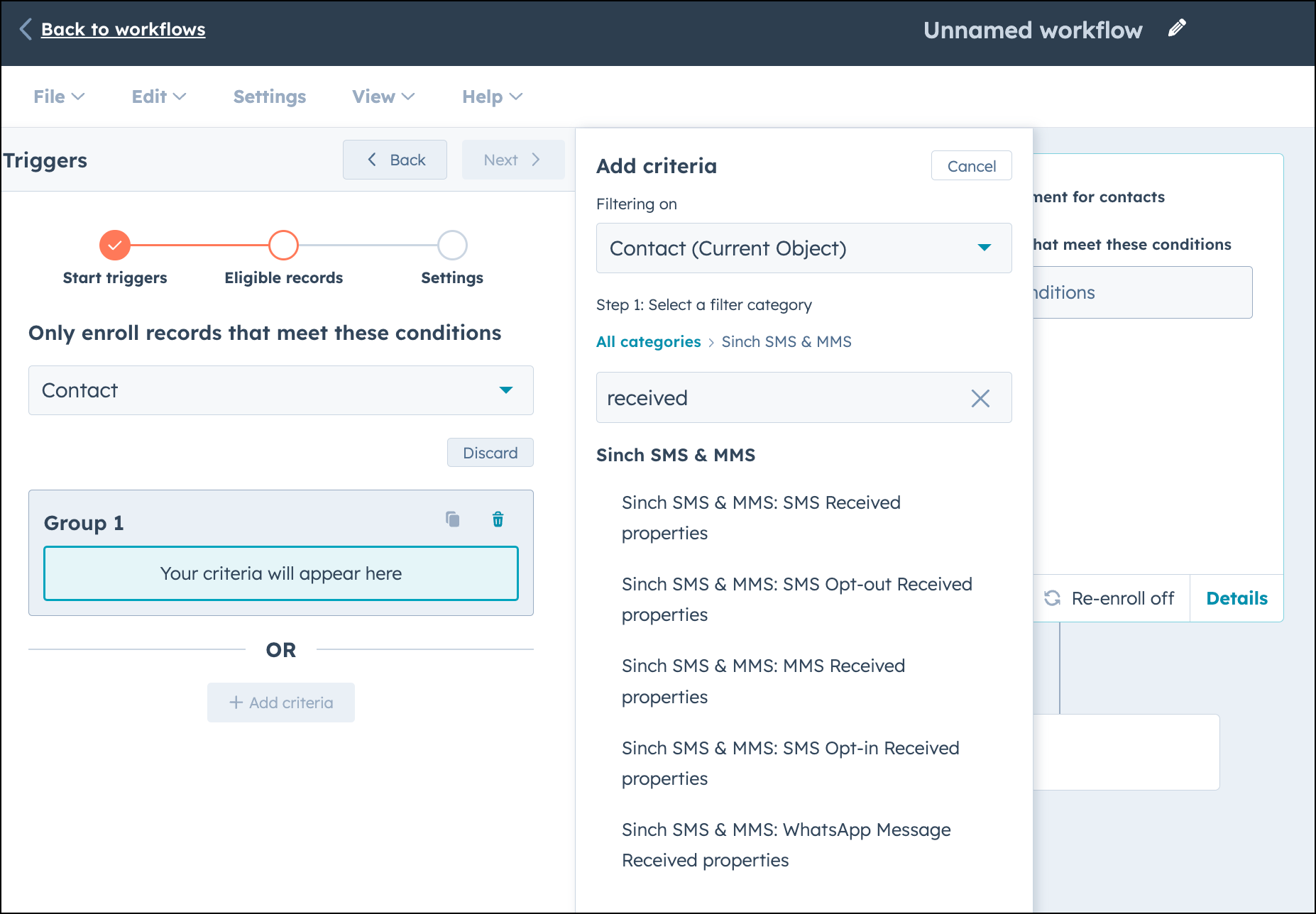Open the Edit menu
Viewport: 1316px width, 914px height.
(x=159, y=97)
